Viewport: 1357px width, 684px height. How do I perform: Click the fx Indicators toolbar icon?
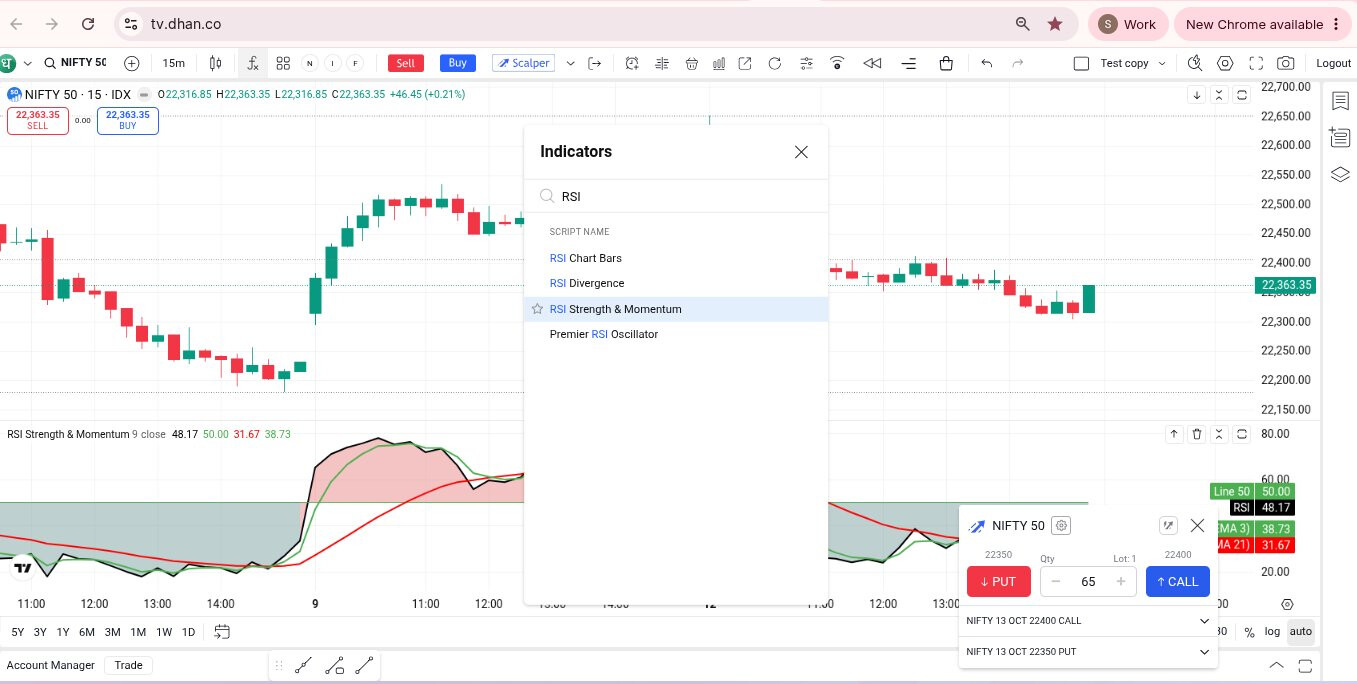(253, 63)
